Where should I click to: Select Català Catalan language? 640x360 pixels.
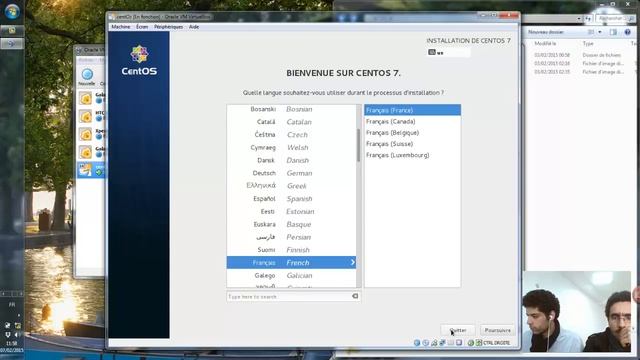(291, 122)
